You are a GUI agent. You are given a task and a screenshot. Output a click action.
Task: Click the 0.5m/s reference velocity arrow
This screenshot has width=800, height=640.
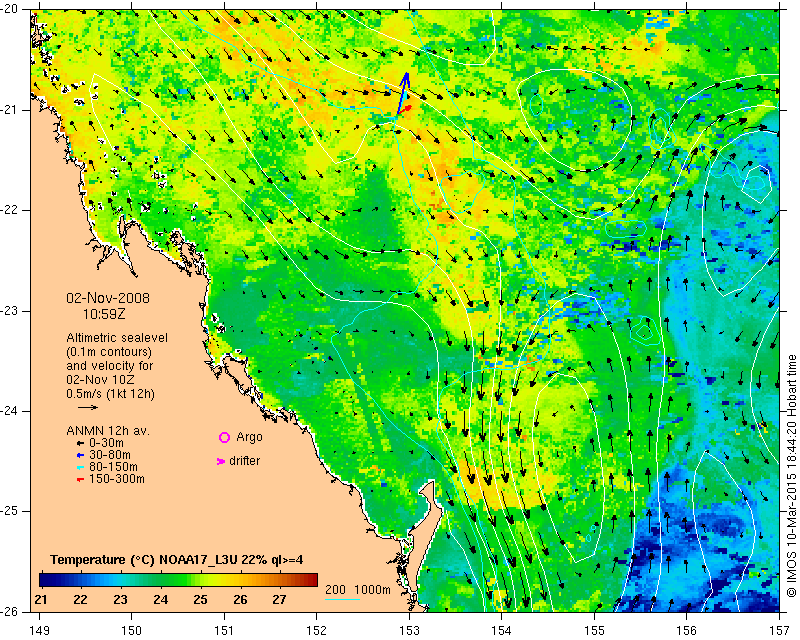pos(88,407)
